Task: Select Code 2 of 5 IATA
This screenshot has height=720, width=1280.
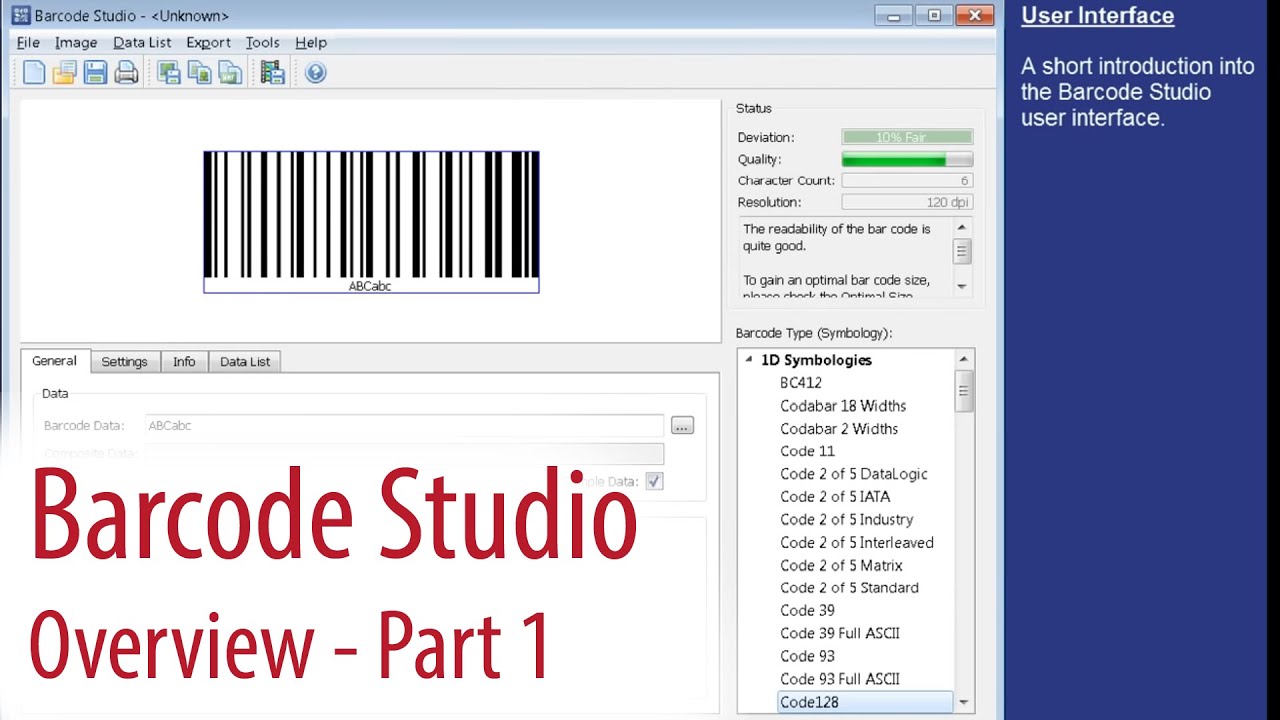Action: click(x=835, y=497)
